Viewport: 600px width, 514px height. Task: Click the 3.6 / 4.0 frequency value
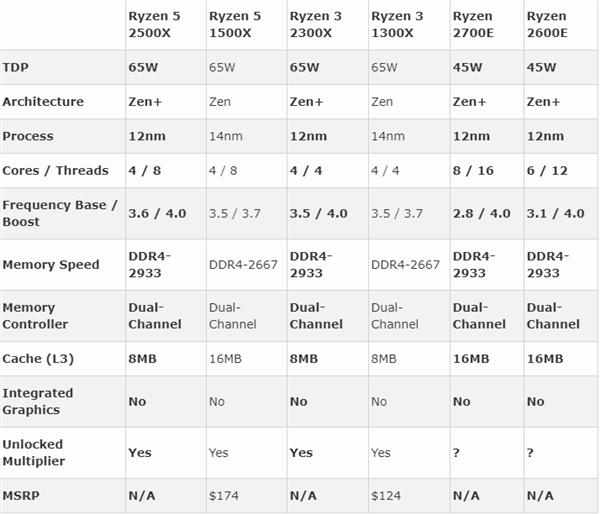click(x=157, y=213)
